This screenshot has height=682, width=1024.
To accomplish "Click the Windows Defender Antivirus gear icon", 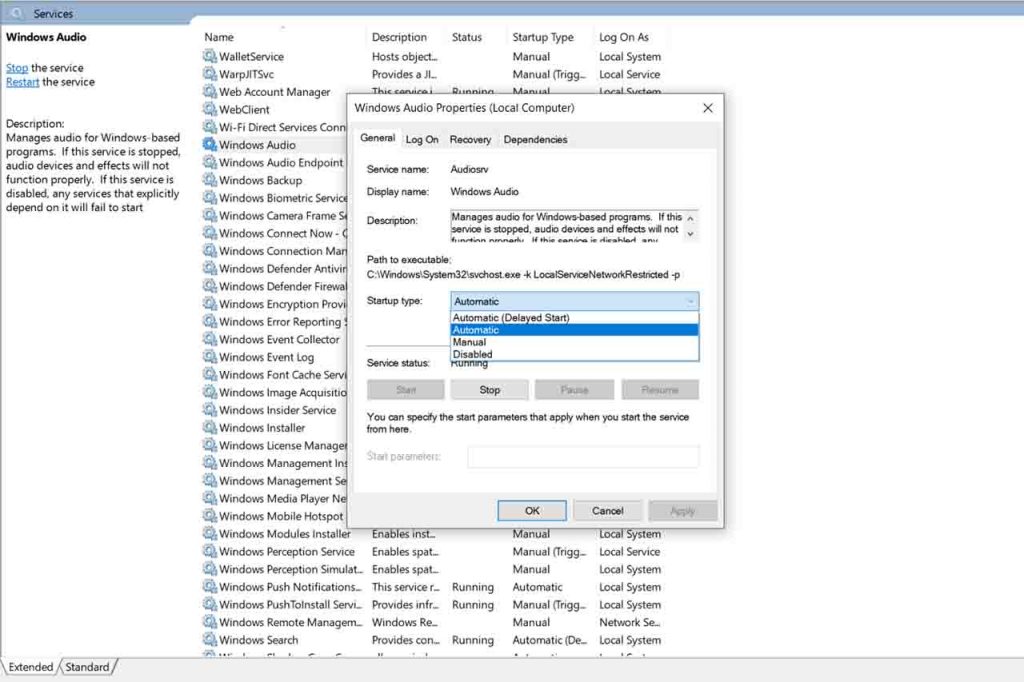I will (210, 268).
